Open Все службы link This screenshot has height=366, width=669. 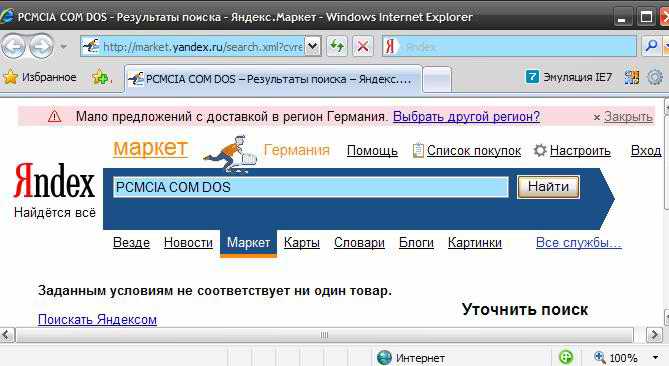(579, 243)
